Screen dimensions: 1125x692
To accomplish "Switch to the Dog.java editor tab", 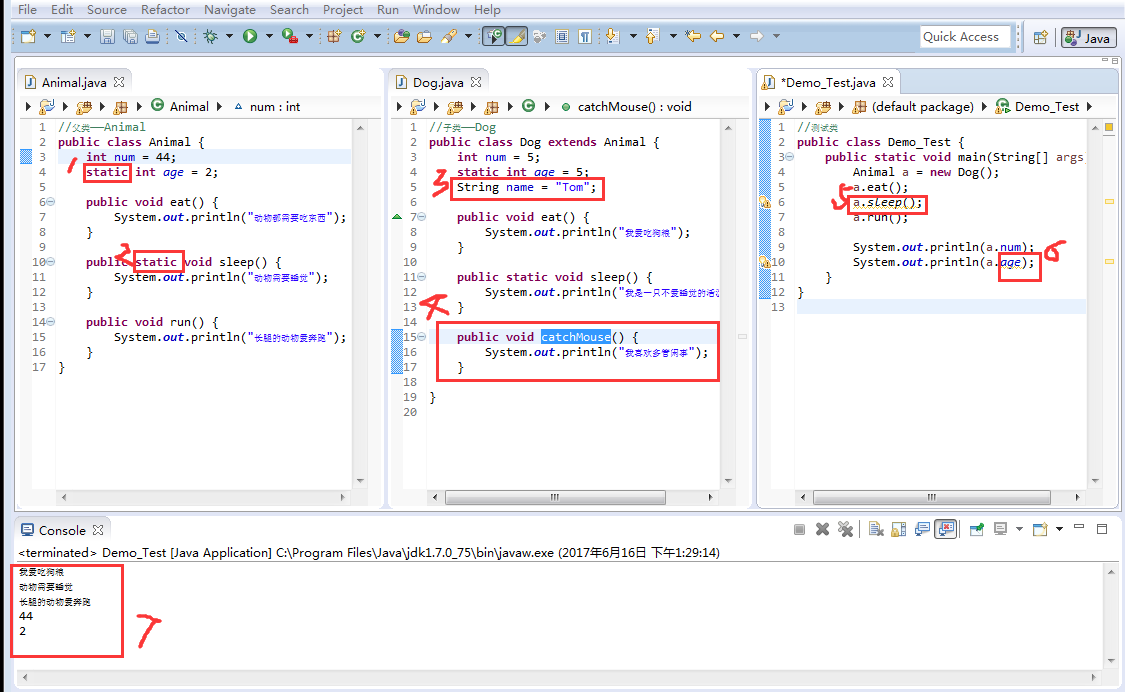I will coord(438,83).
